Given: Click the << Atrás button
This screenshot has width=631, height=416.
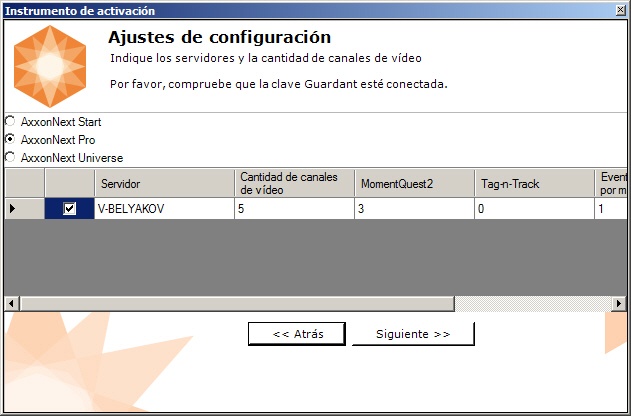Looking at the screenshot, I should click(297, 334).
